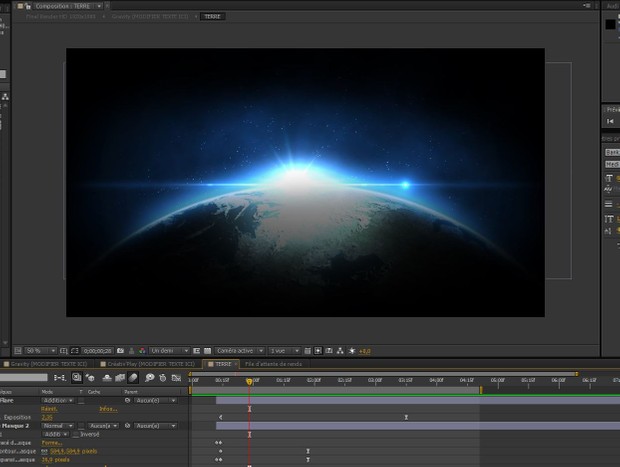Open the Un demi resolution dropdown

169,351
